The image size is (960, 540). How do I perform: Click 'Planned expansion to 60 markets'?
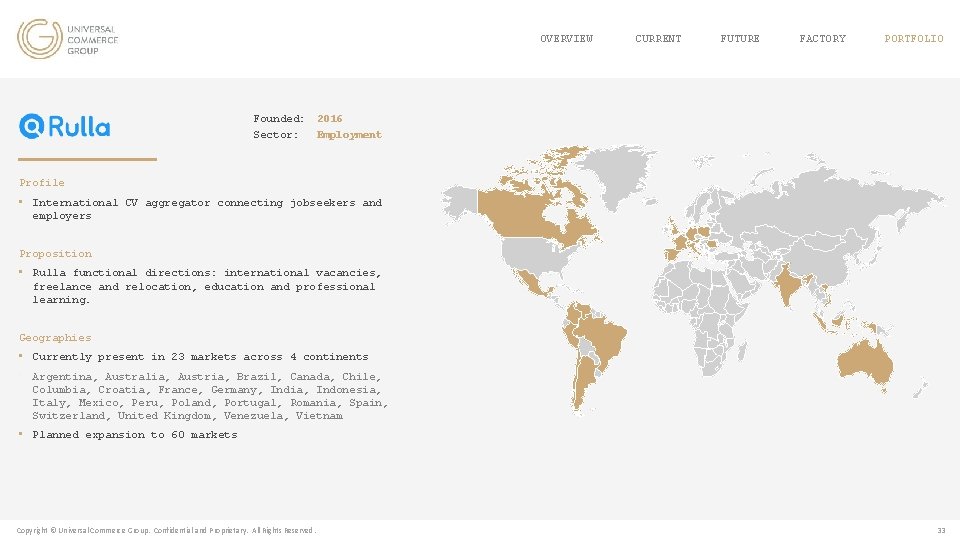point(135,435)
